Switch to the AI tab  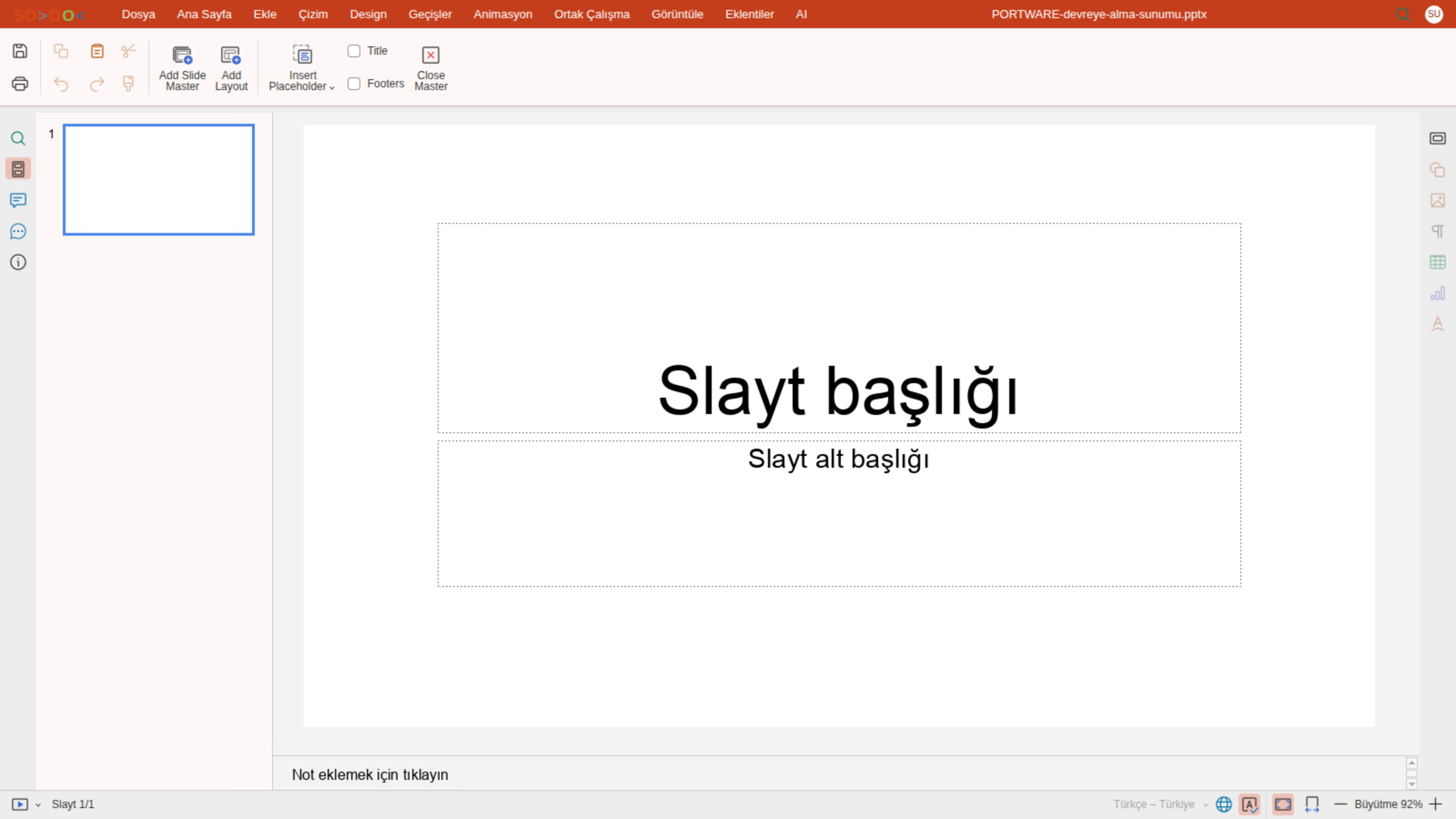801,14
